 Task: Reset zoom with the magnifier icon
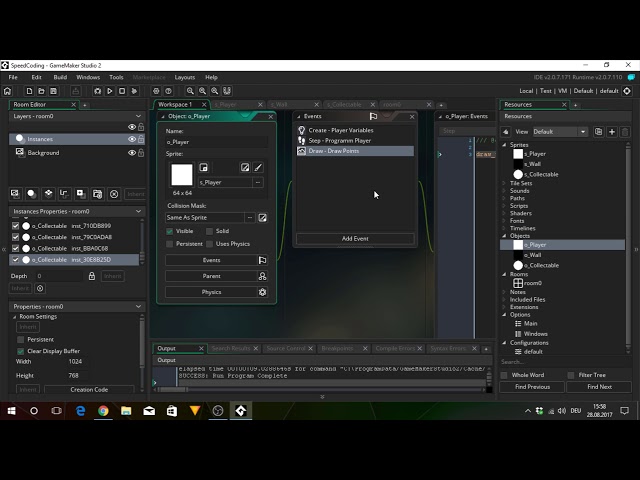(x=215, y=91)
